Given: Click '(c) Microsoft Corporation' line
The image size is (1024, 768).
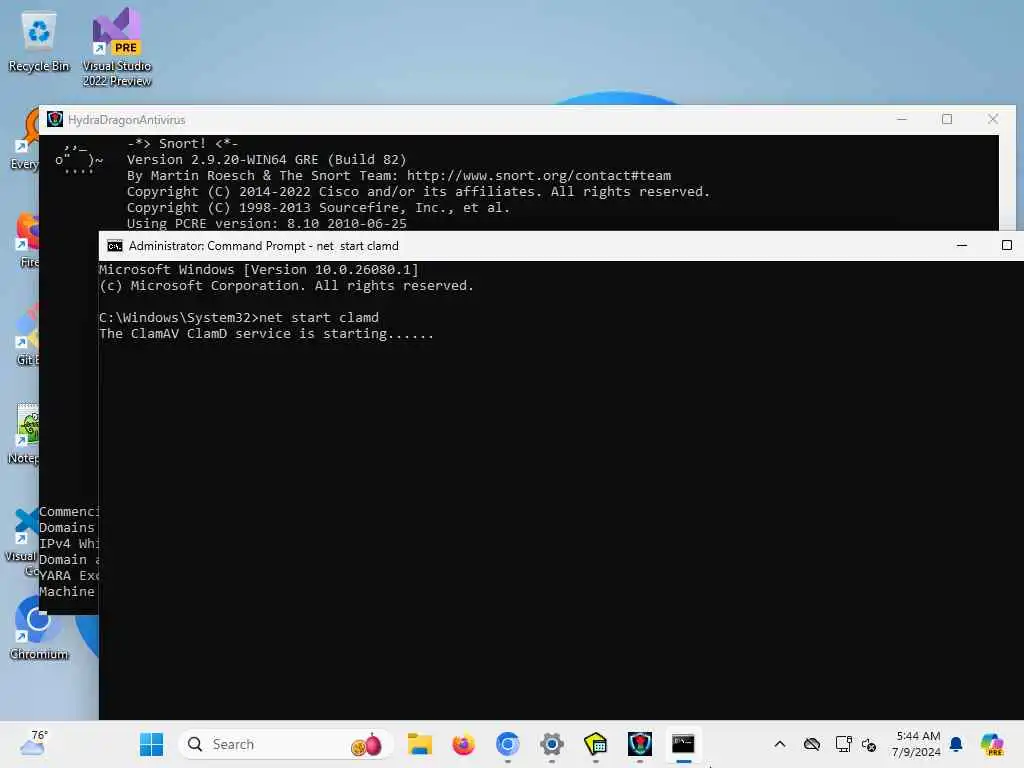Looking at the screenshot, I should [x=287, y=285].
